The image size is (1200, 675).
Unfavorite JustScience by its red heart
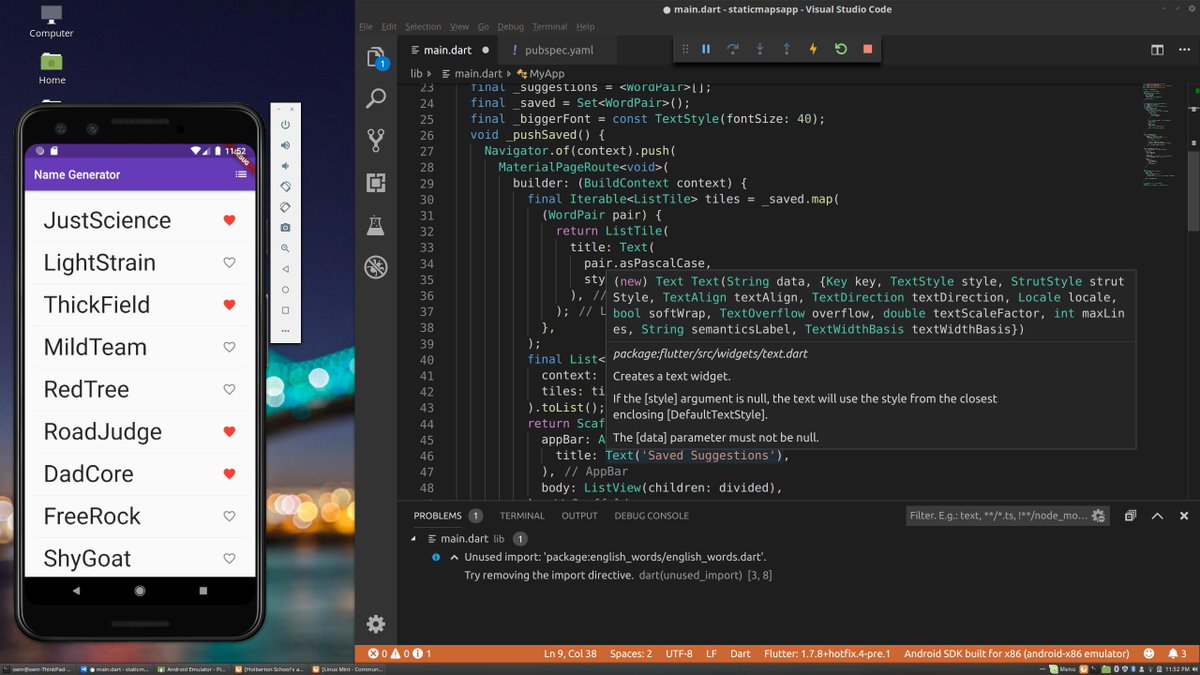(229, 220)
